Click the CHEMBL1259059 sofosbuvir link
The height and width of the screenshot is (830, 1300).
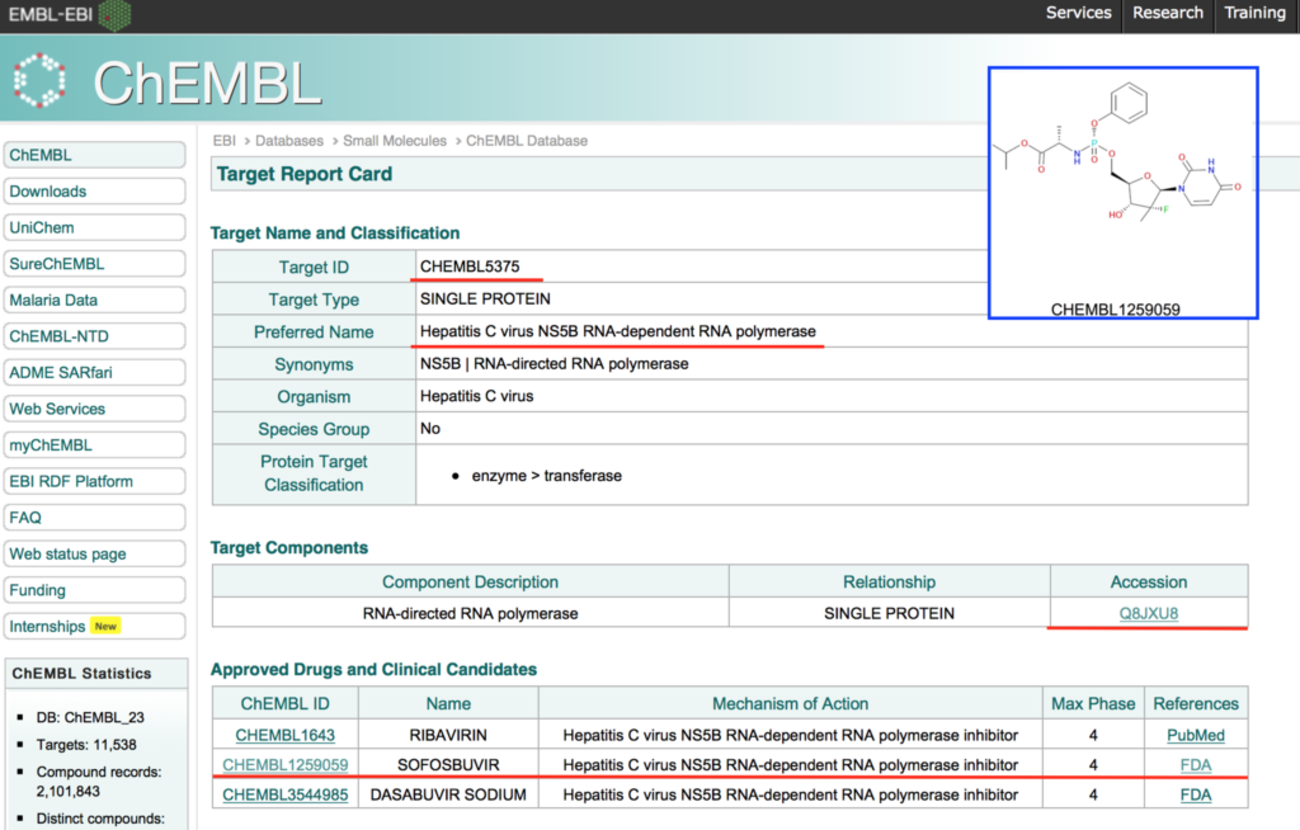(285, 765)
